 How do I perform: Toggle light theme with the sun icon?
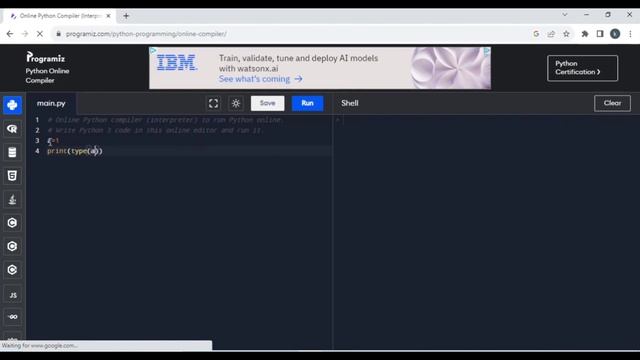(x=236, y=103)
